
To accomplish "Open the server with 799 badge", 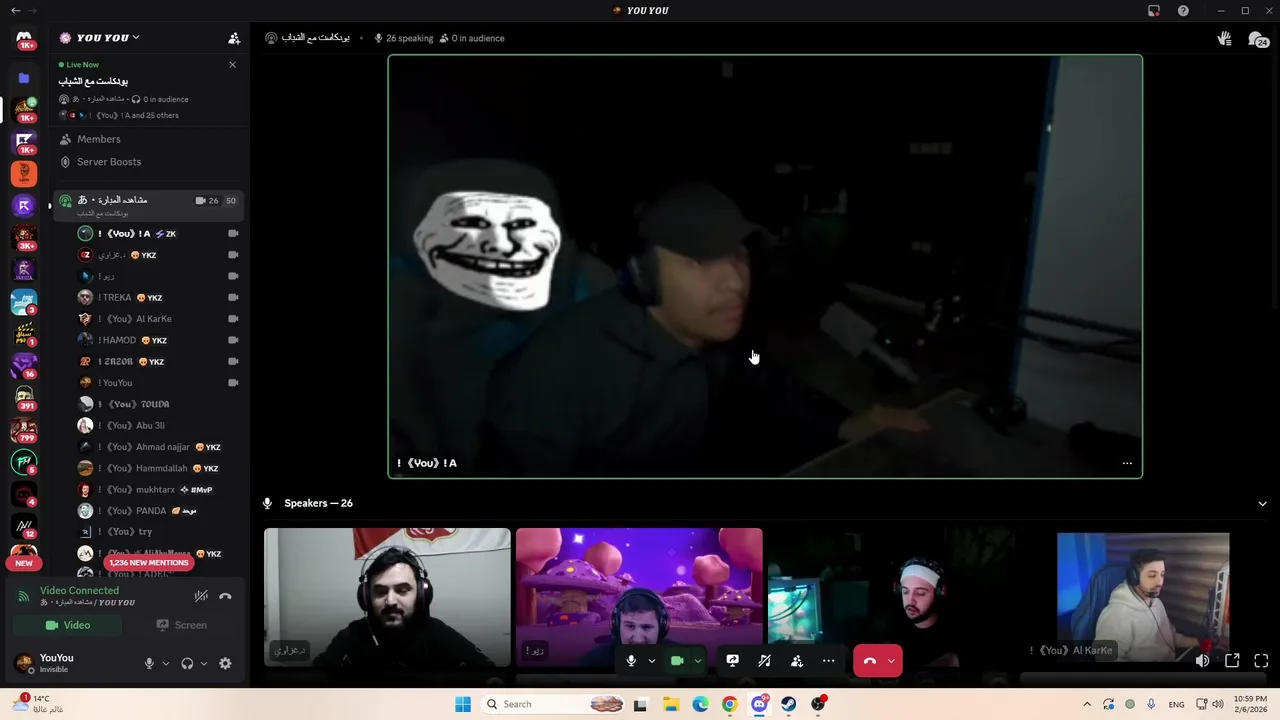I will coord(24,430).
